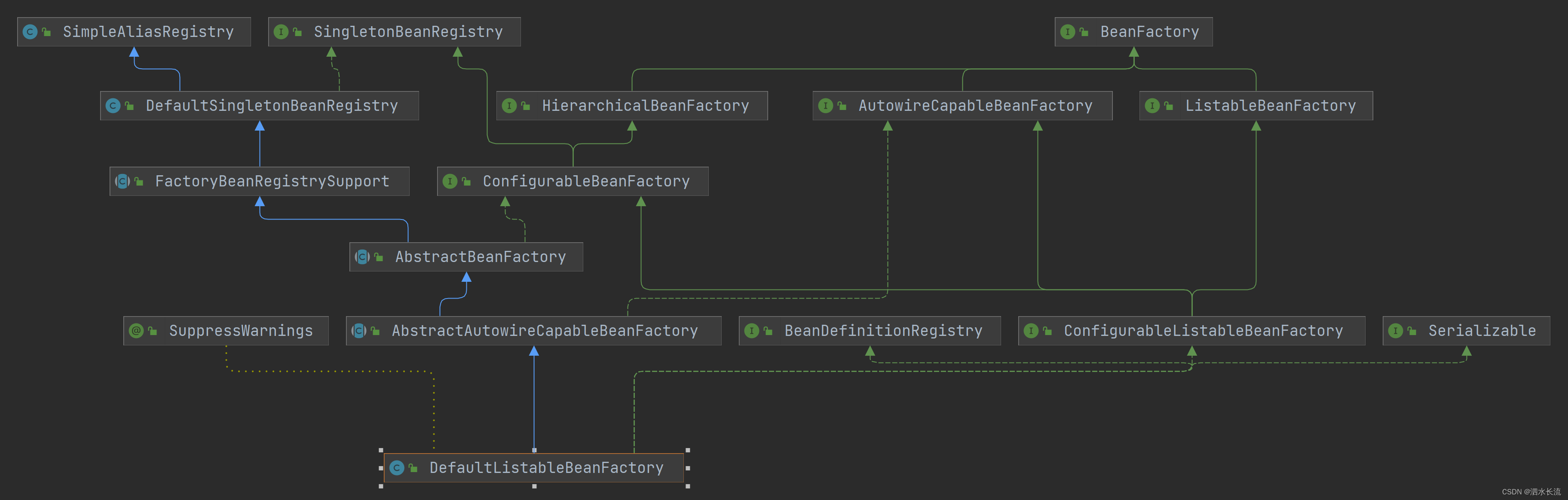1568x500 pixels.
Task: Click the public lock icon on DefaultListableBeanFactory
Action: click(413, 468)
